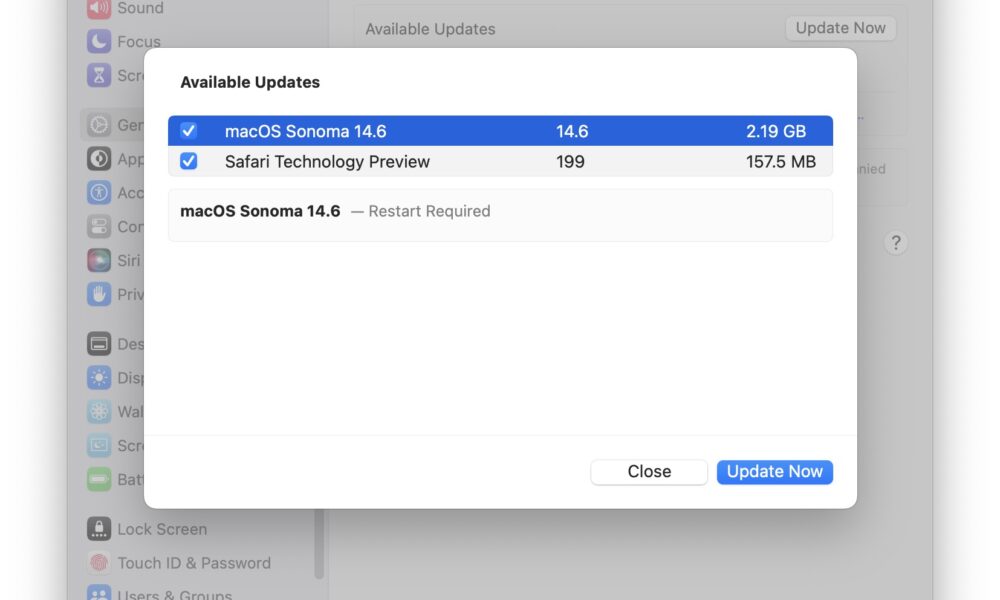Click the sidebar scrollbar
The image size is (1000, 600).
click(319, 543)
